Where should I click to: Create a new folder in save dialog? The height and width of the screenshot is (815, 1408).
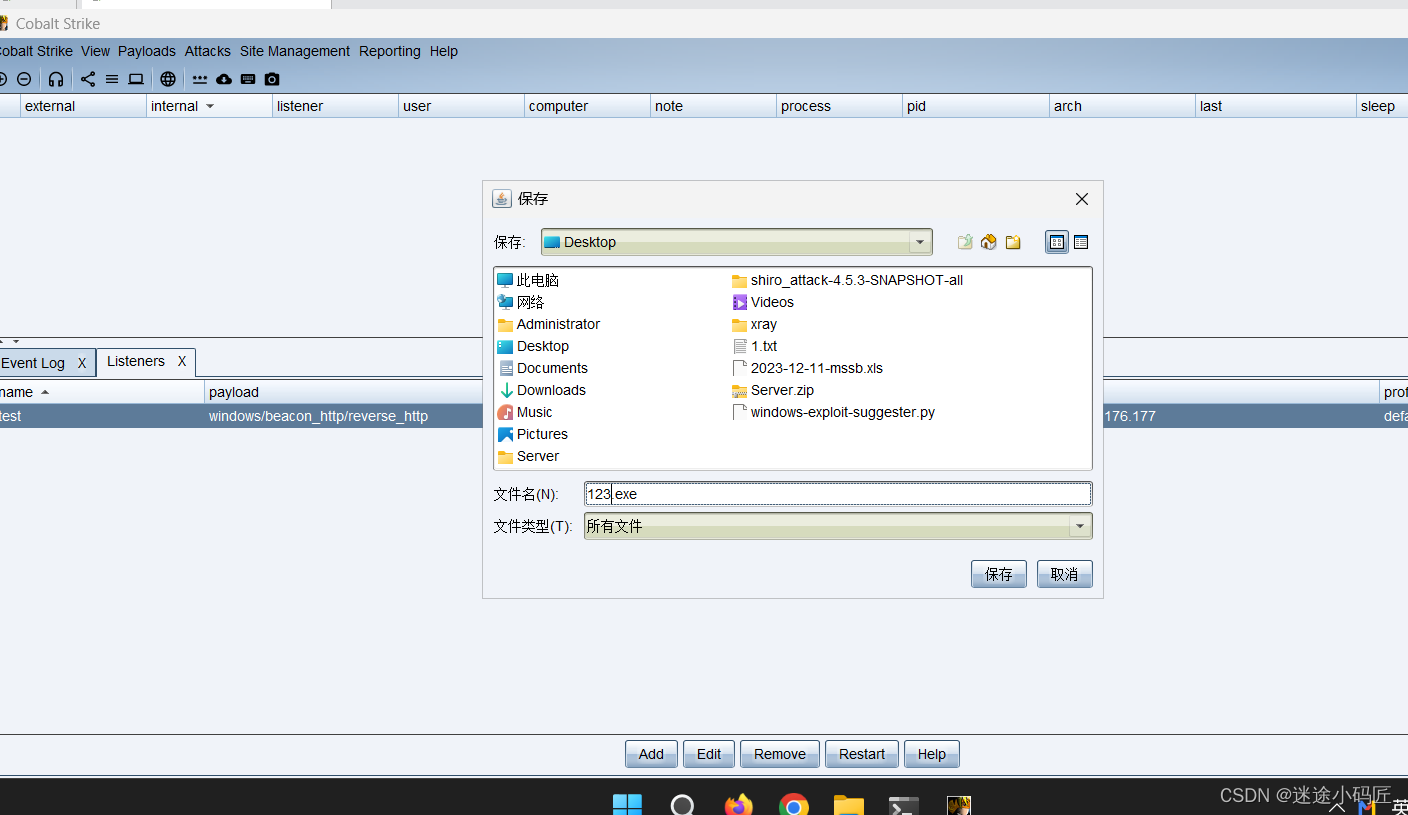[x=1013, y=242]
